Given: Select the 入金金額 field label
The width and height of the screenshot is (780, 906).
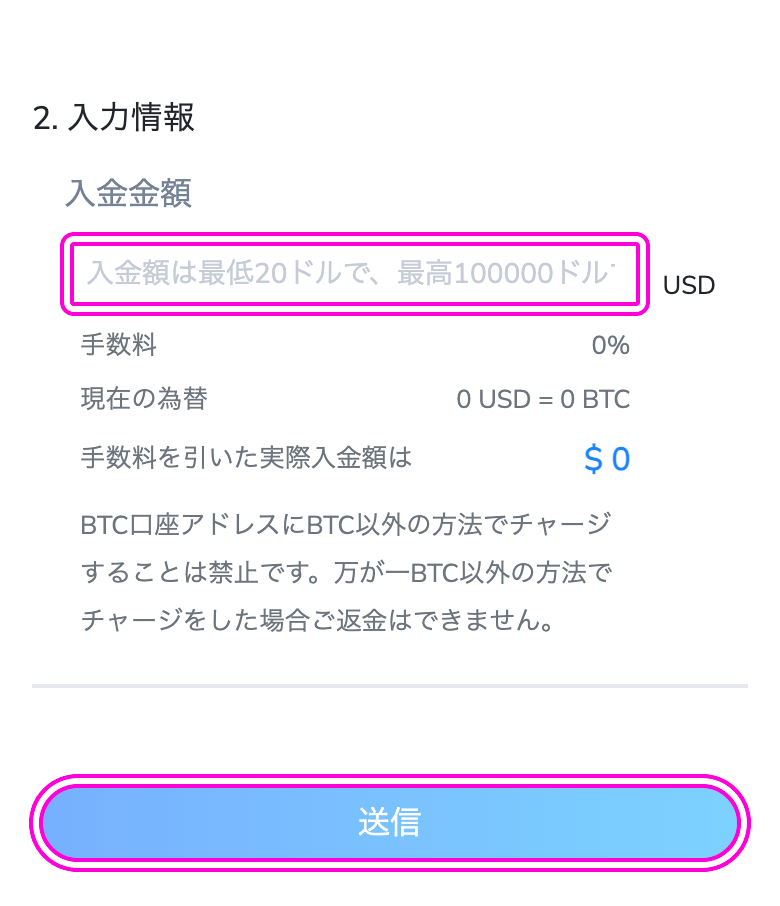Looking at the screenshot, I should click(x=128, y=193).
